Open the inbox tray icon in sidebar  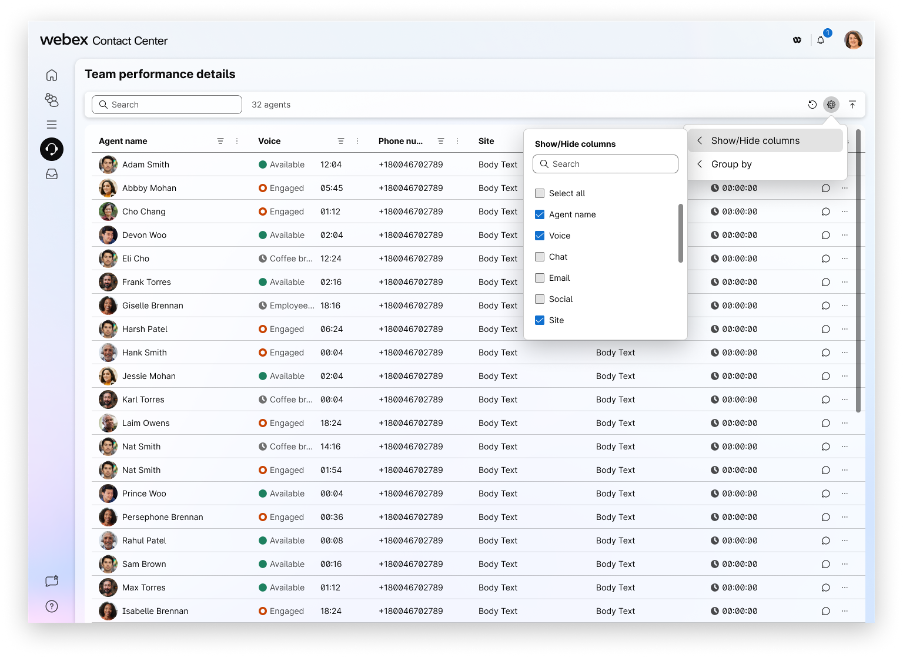tap(52, 174)
